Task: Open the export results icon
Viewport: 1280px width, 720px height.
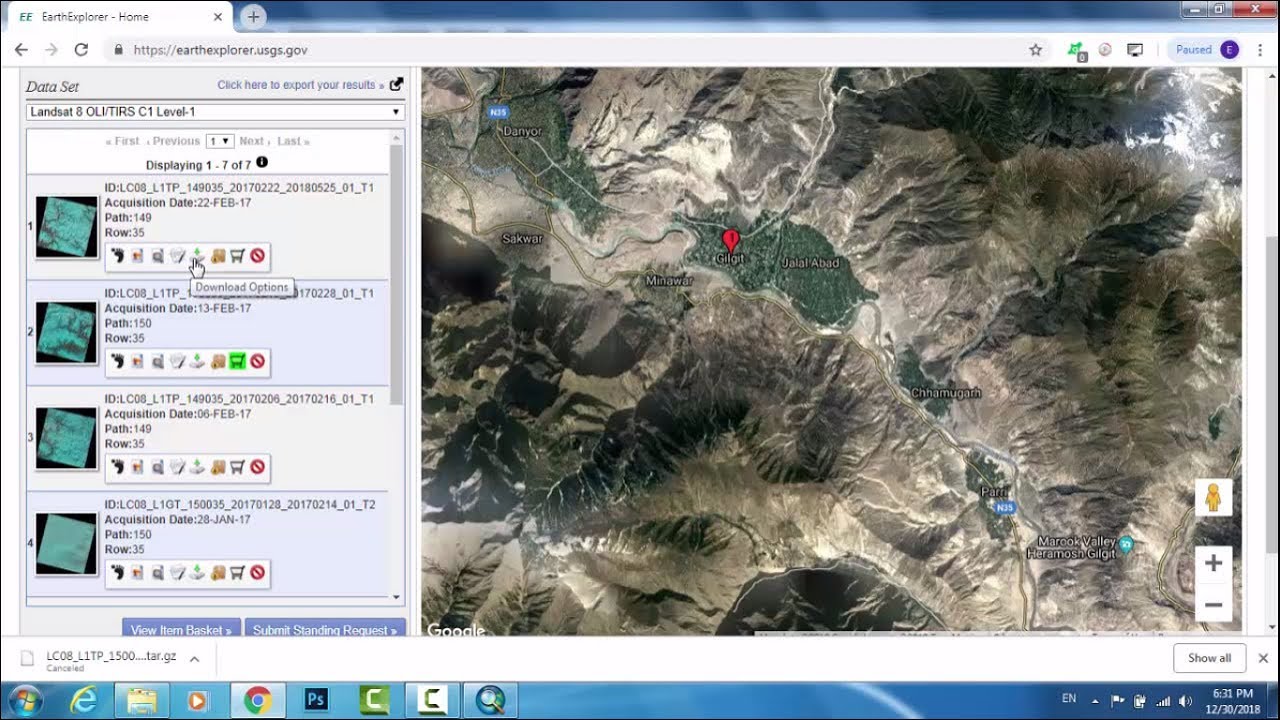Action: [x=396, y=85]
